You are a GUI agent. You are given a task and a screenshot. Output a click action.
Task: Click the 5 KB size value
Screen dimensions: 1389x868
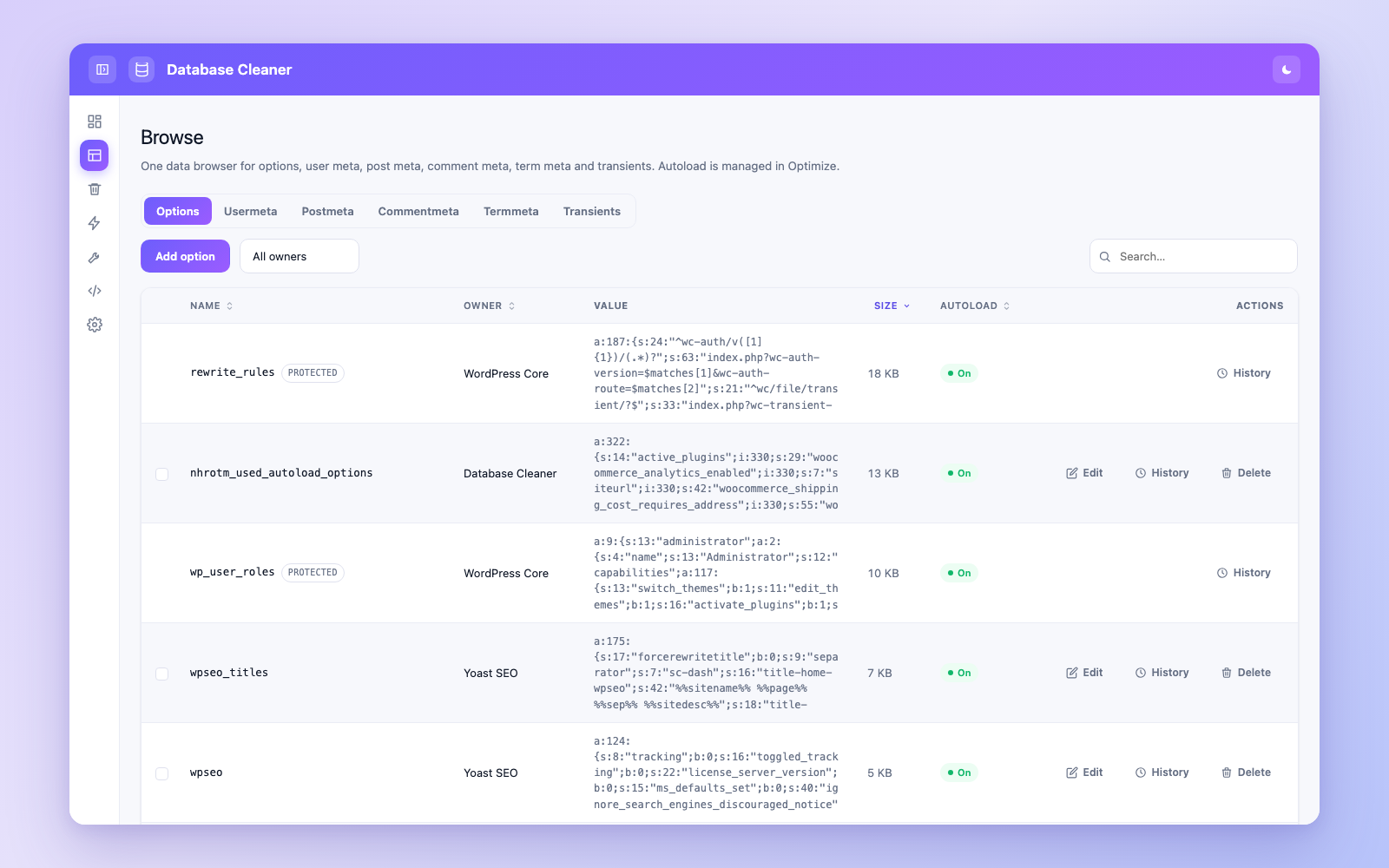coord(879,773)
